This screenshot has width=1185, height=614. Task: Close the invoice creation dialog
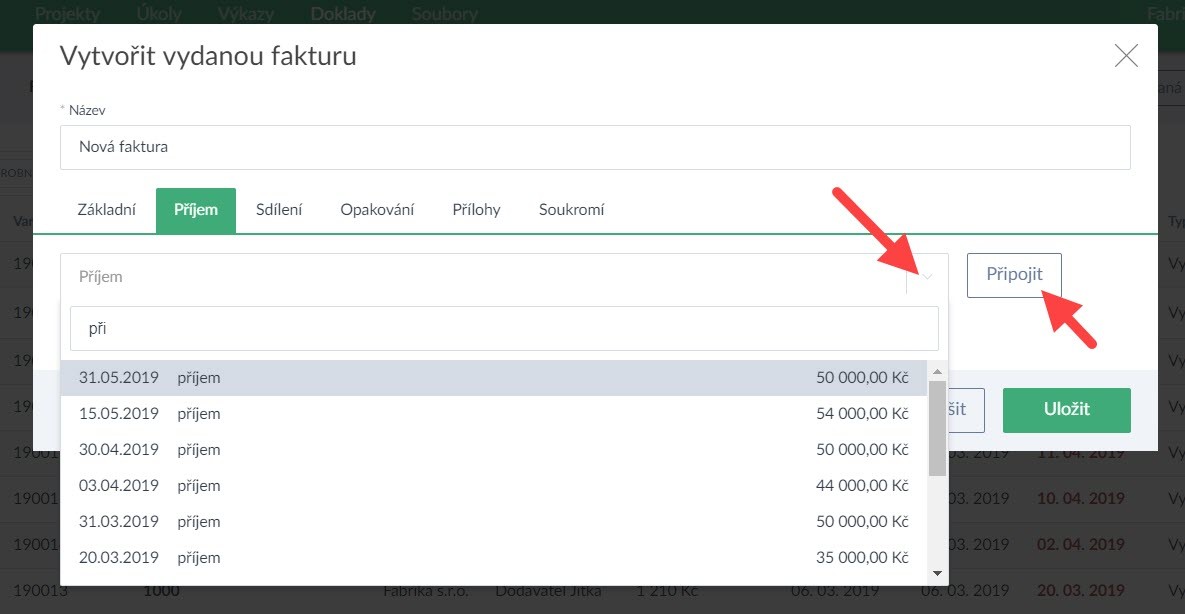coord(1126,56)
